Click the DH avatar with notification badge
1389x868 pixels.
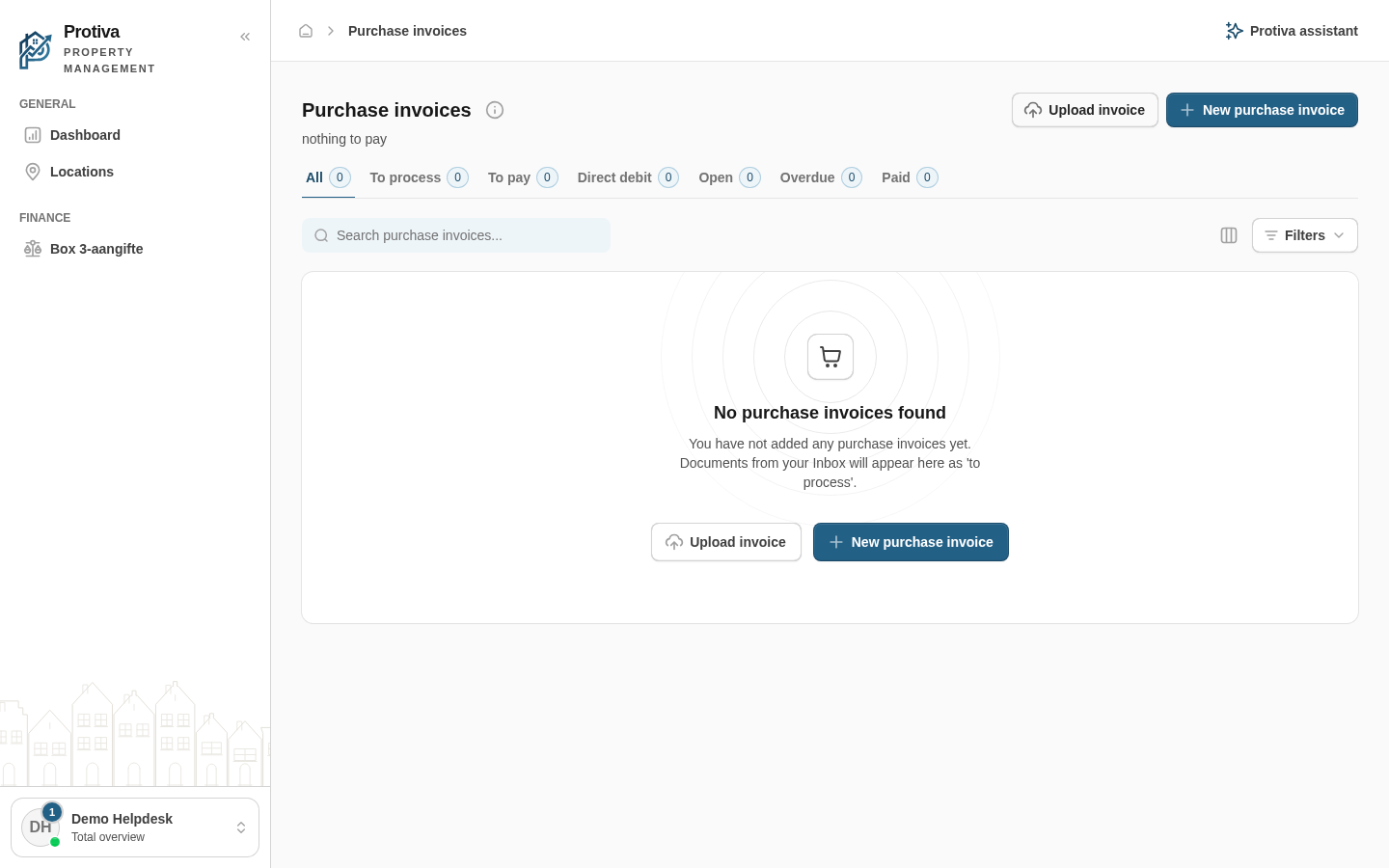(41, 827)
